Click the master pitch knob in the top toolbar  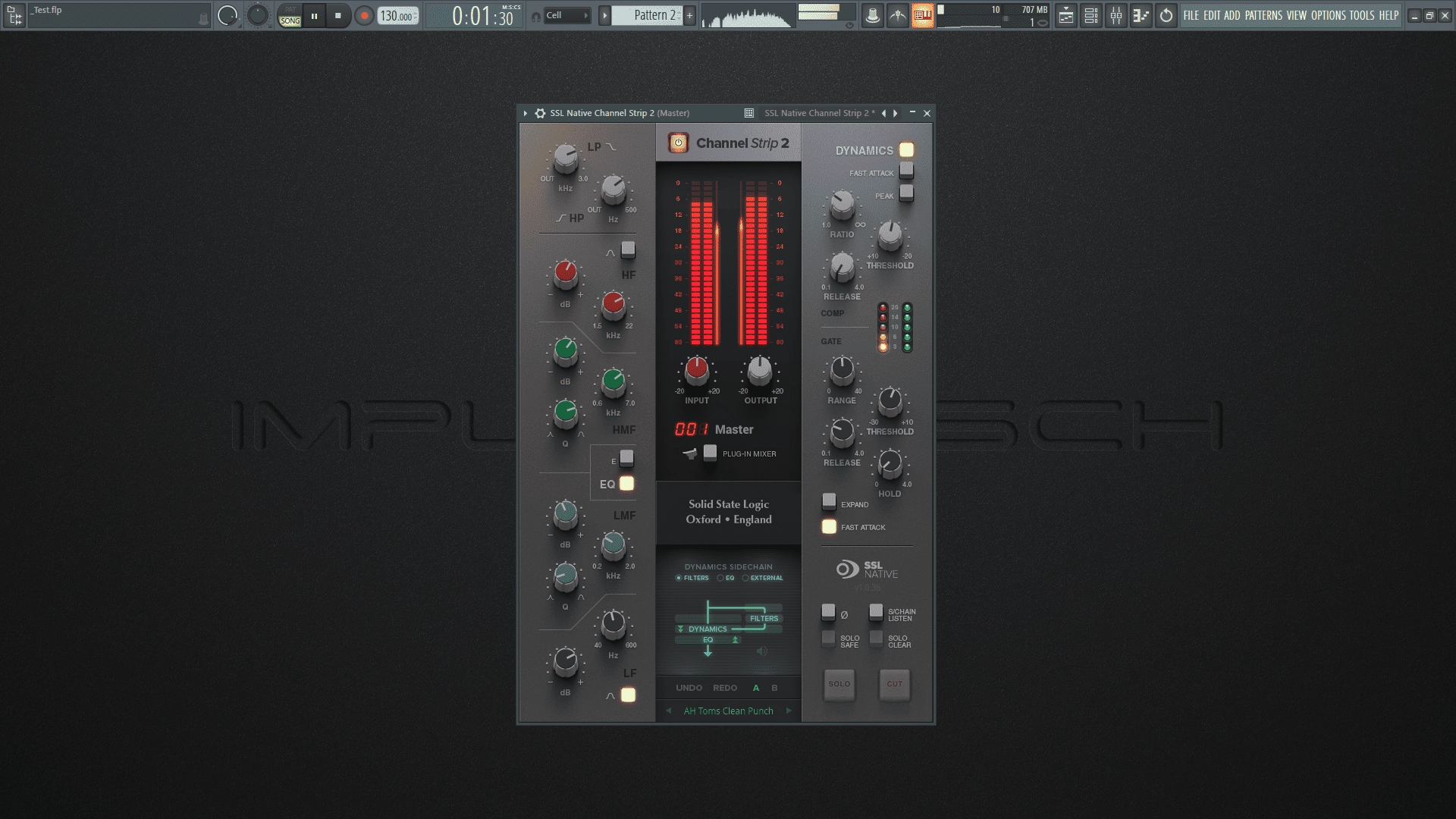pos(258,15)
